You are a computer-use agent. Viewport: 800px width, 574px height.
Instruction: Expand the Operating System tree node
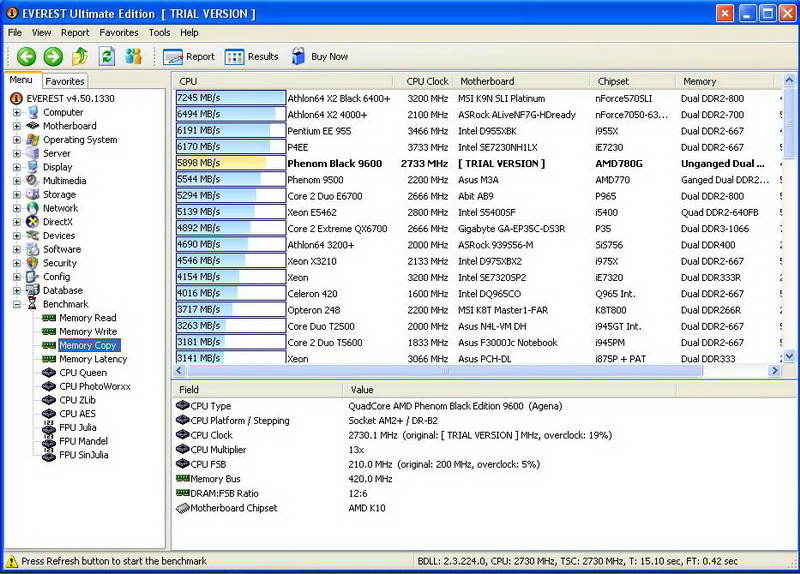click(17, 140)
